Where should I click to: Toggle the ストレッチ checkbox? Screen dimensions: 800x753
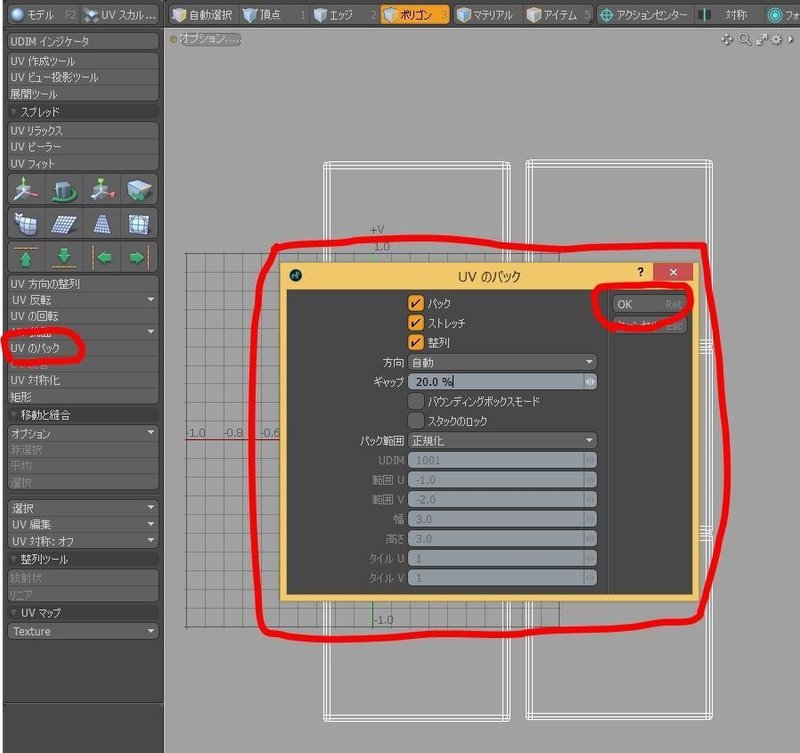pyautogui.click(x=416, y=322)
